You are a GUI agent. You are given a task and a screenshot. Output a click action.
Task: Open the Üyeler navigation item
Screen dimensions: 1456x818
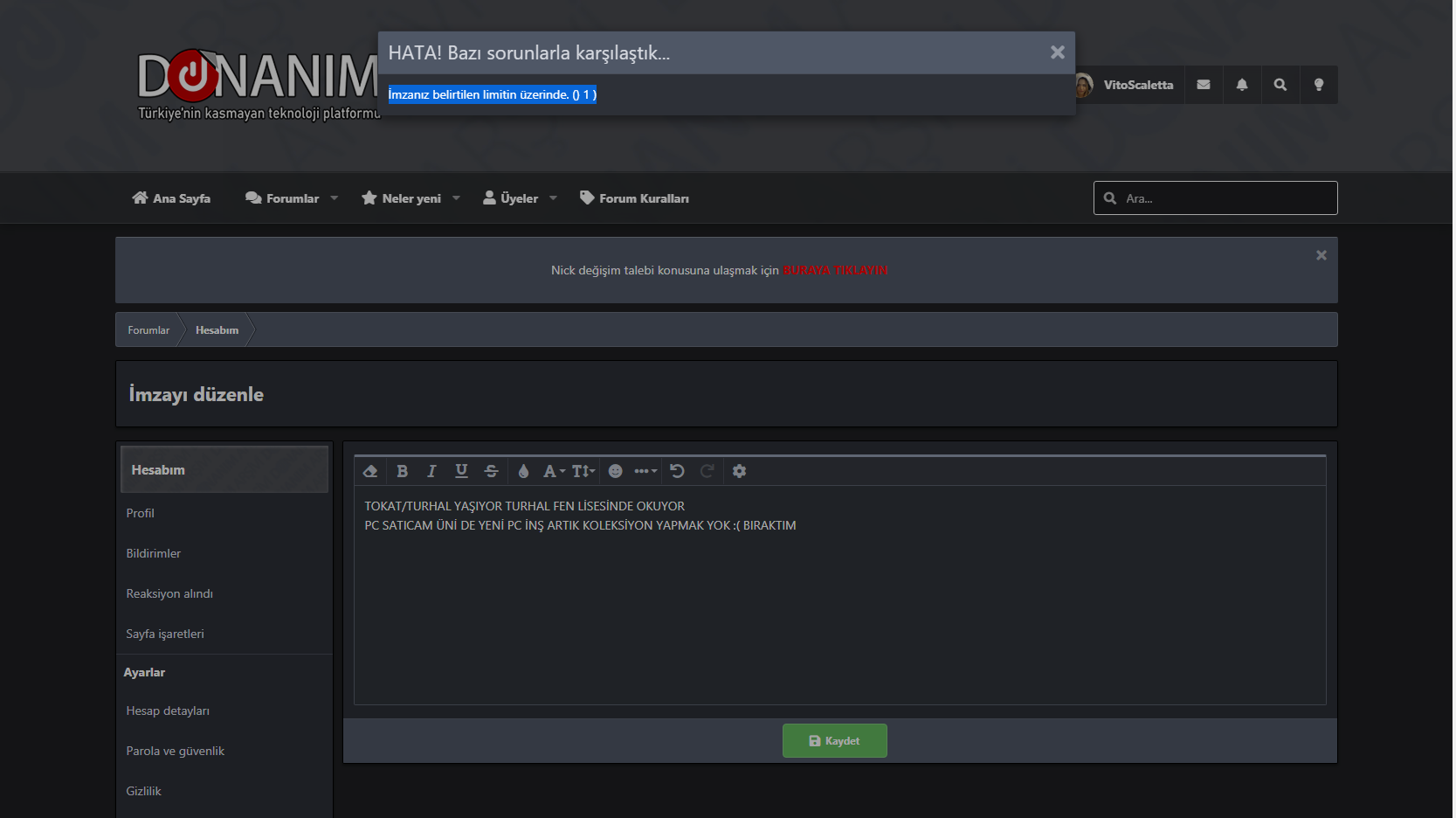click(x=511, y=198)
